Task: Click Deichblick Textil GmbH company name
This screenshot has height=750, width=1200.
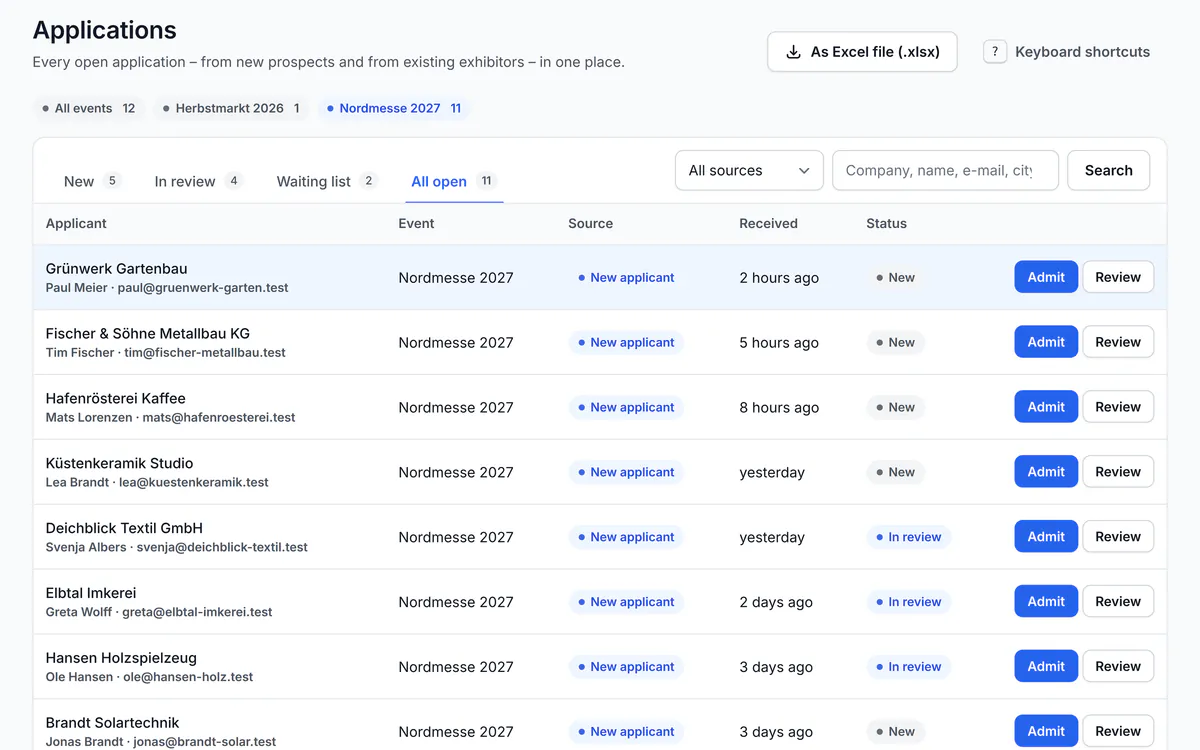Action: 124,529
